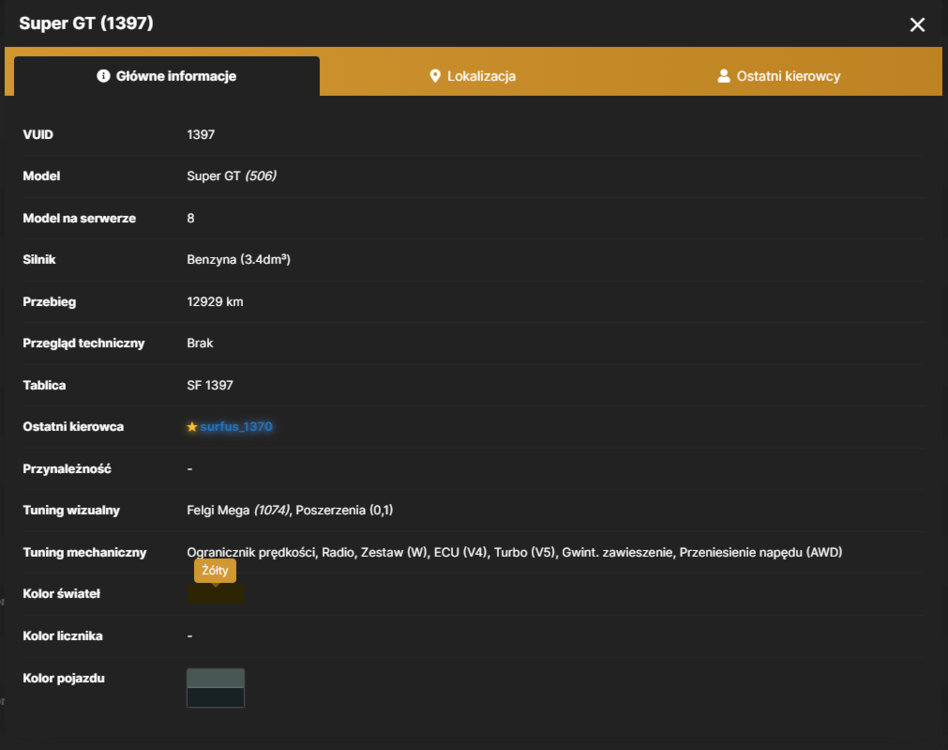Screen dimensions: 948x750
Task: Click the Przebieg row label
Action: point(50,302)
